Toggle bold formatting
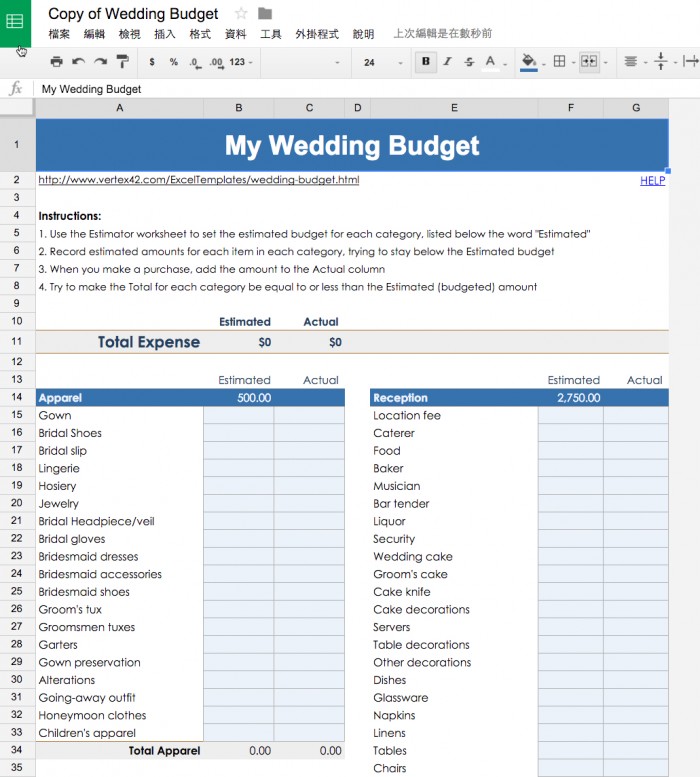700x777 pixels. [x=426, y=62]
